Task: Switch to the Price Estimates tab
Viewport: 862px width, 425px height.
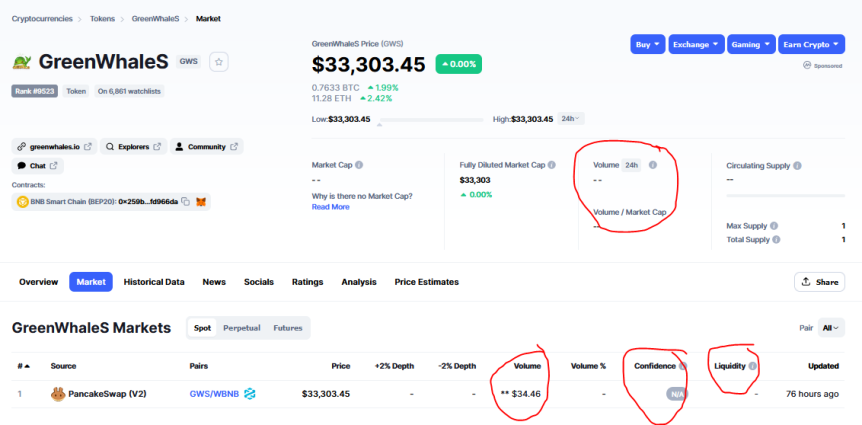Action: 427,282
